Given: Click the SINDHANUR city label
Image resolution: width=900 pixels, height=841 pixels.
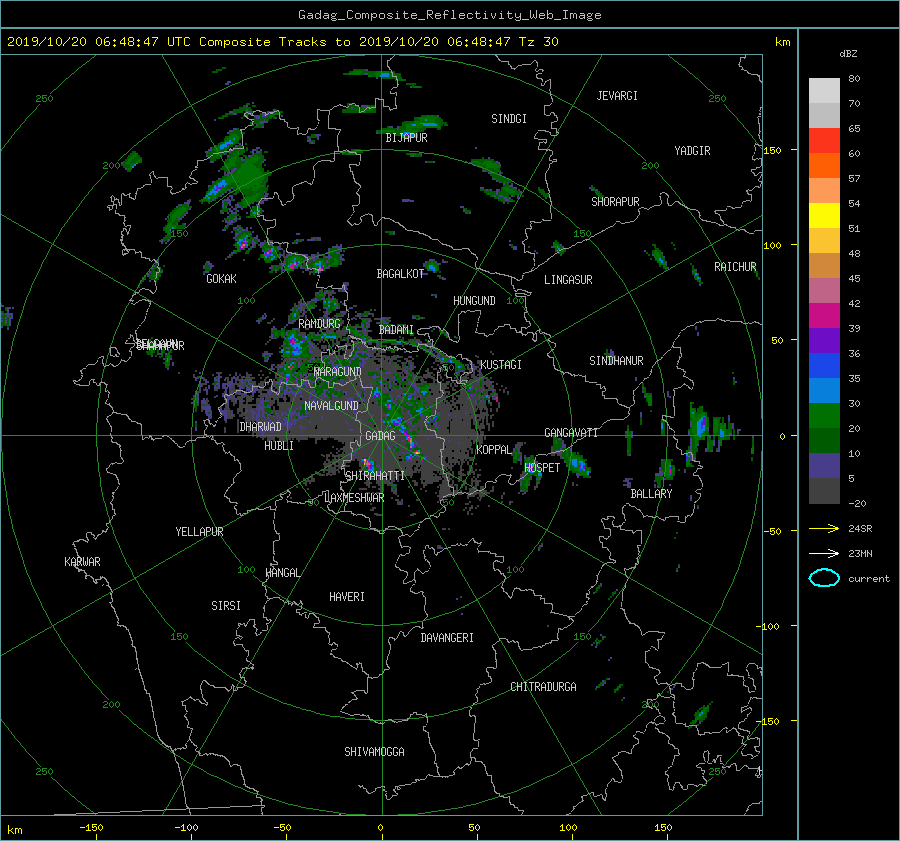Looking at the screenshot, I should coord(616,361).
